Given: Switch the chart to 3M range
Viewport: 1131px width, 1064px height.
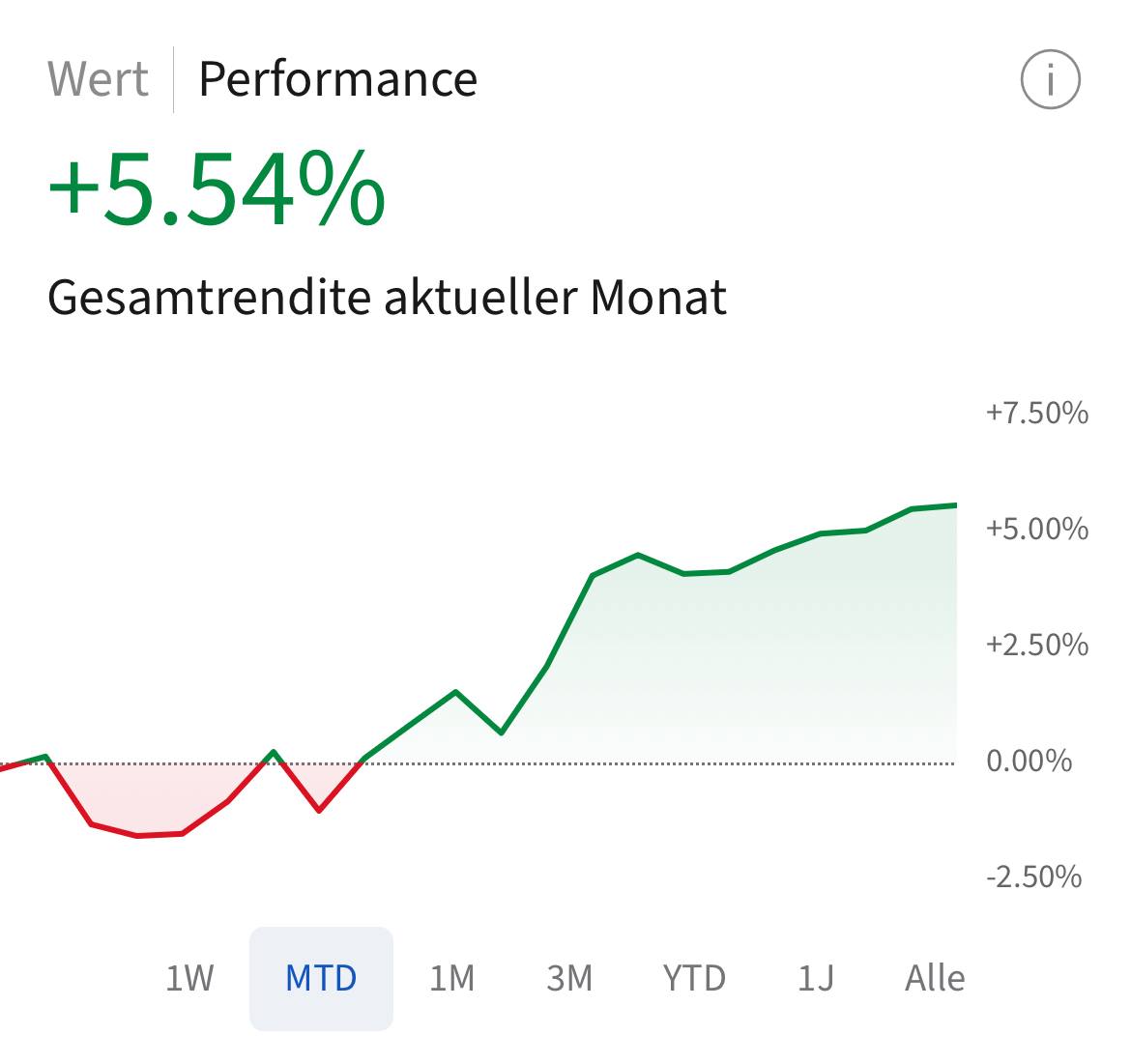Looking at the screenshot, I should coord(569,978).
